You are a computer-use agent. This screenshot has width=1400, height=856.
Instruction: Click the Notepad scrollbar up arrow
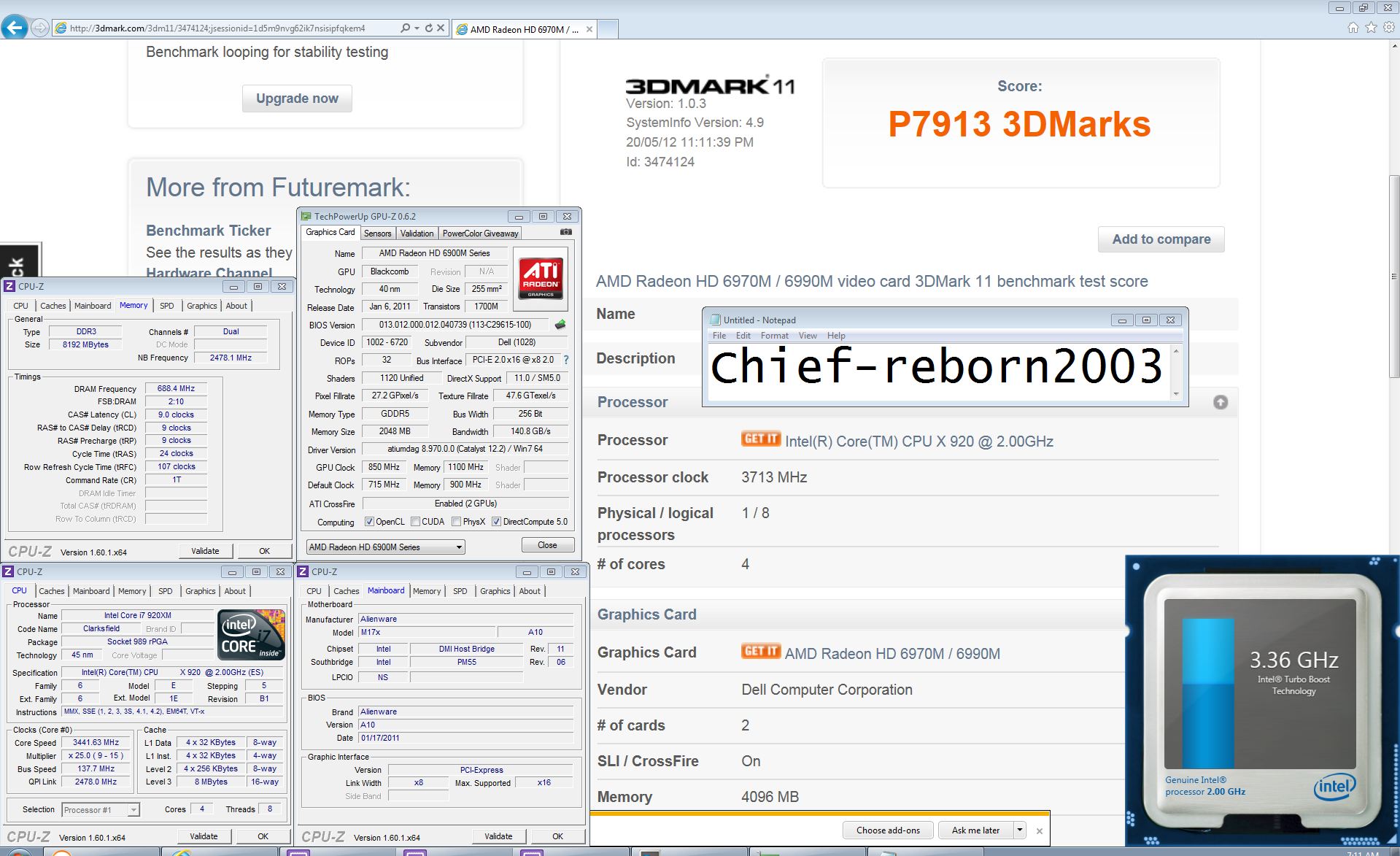1176,351
